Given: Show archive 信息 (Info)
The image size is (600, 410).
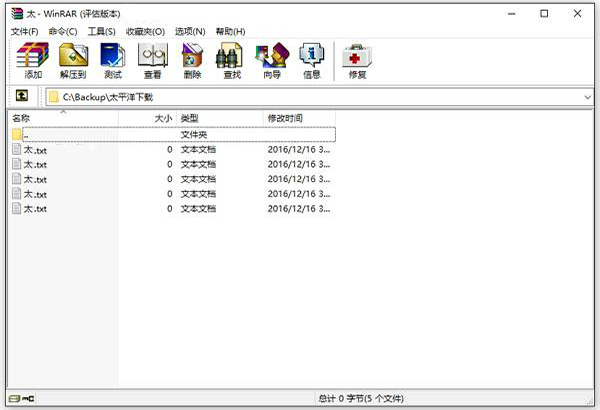Looking at the screenshot, I should click(x=311, y=60).
